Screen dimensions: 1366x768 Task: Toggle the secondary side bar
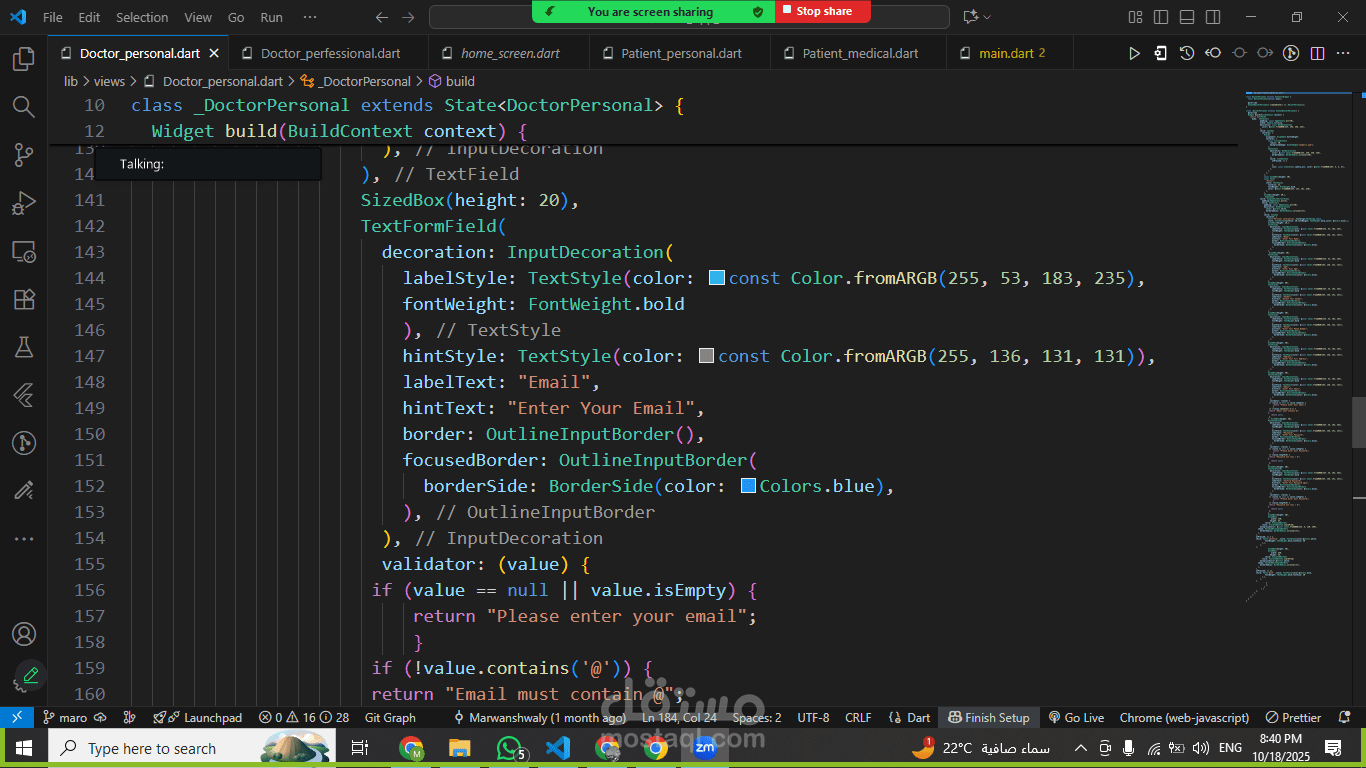(x=1212, y=17)
